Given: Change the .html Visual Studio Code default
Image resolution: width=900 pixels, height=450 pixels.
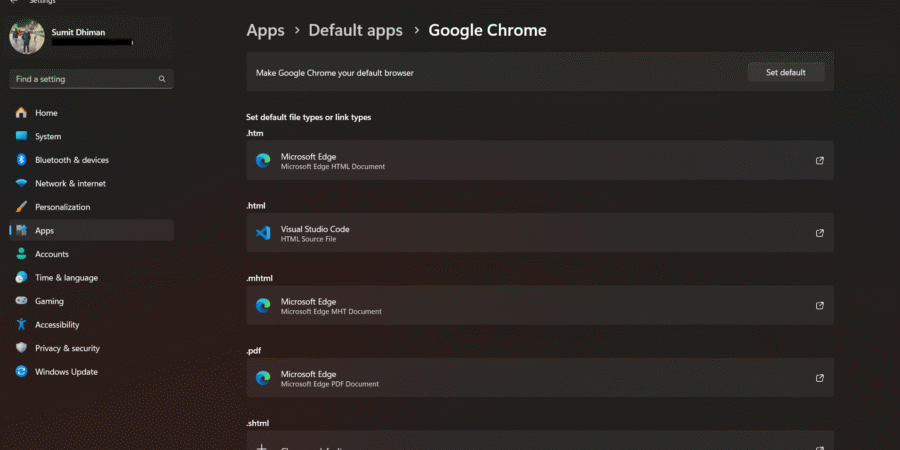Looking at the screenshot, I should click(540, 232).
